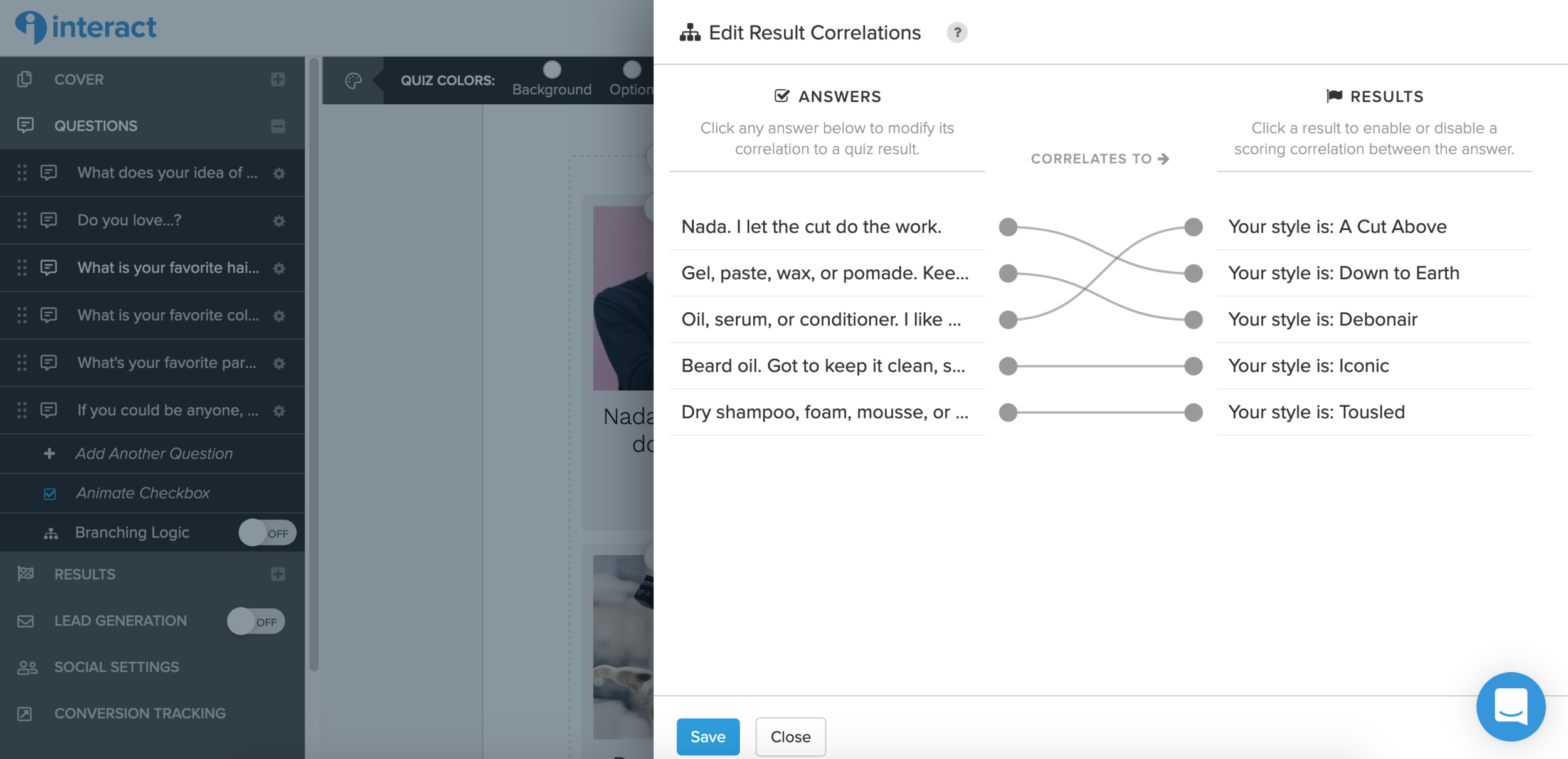The width and height of the screenshot is (1568, 759).
Task: Enable the Lead Generation toggle
Action: [256, 622]
